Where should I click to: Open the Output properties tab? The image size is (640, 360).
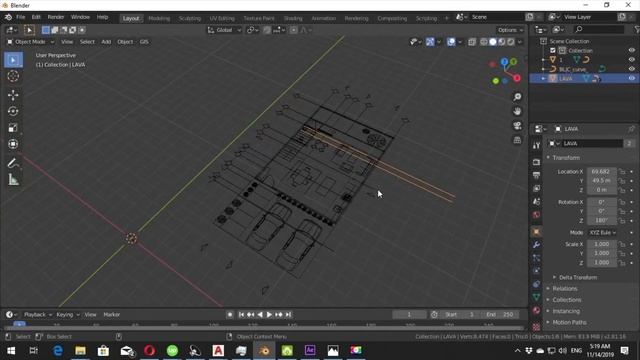tap(536, 175)
